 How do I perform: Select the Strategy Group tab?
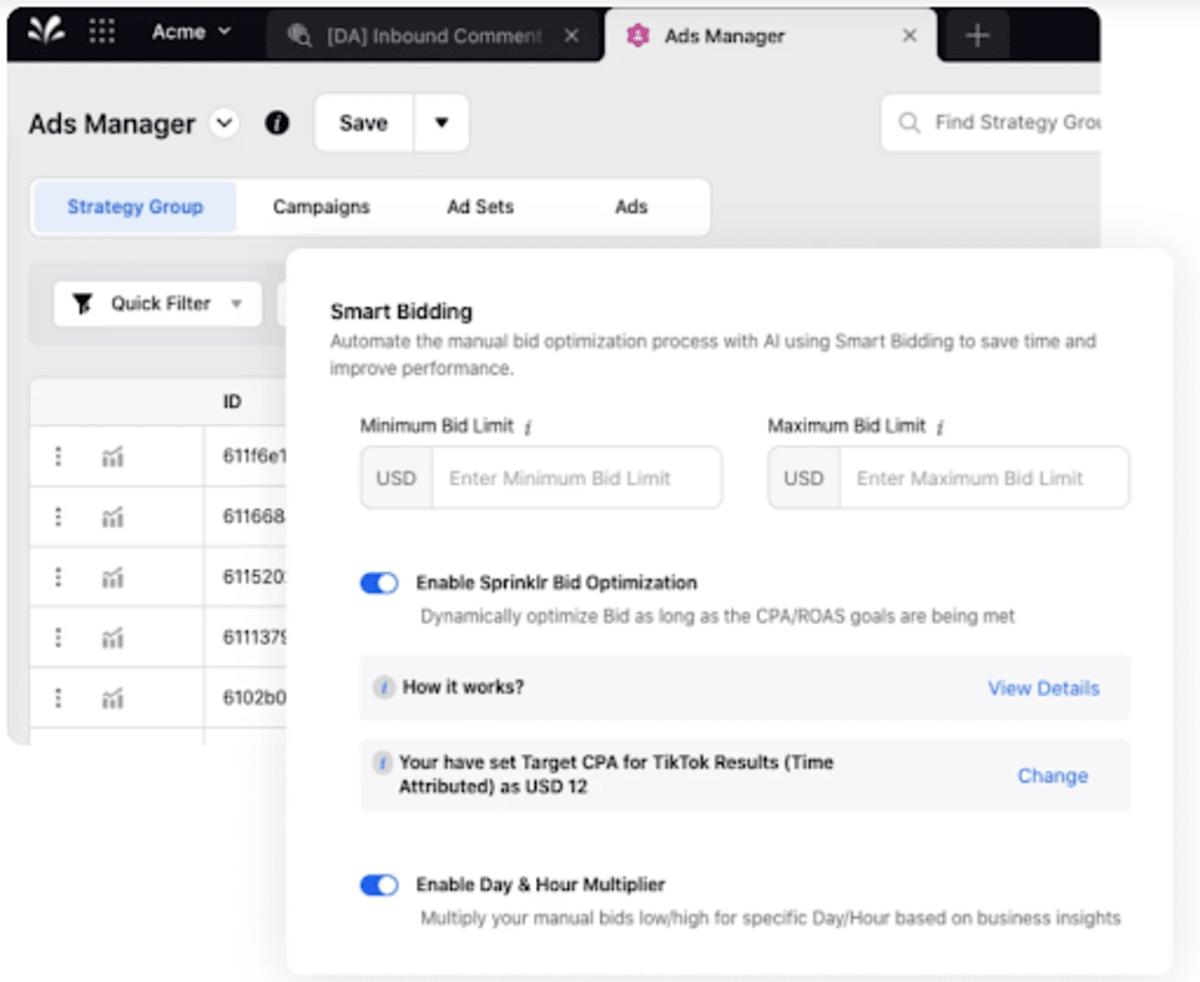[135, 207]
